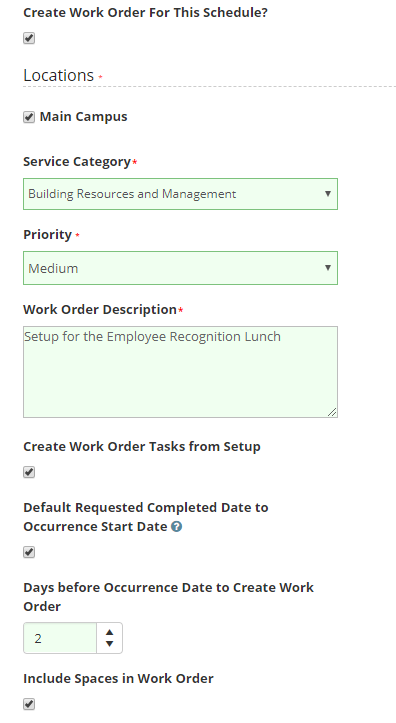This screenshot has width=396, height=723.
Task: Open the Service Category dropdown
Action: click(x=180, y=194)
